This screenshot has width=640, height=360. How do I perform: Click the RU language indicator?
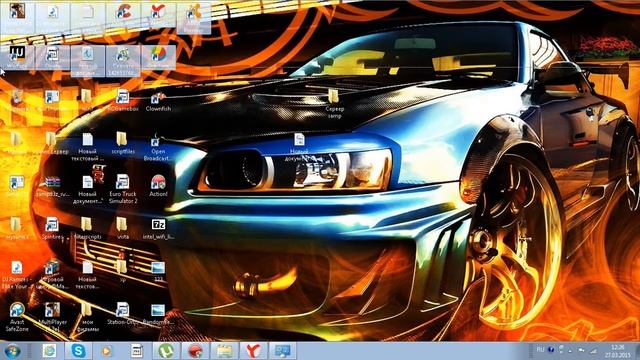pyautogui.click(x=540, y=350)
